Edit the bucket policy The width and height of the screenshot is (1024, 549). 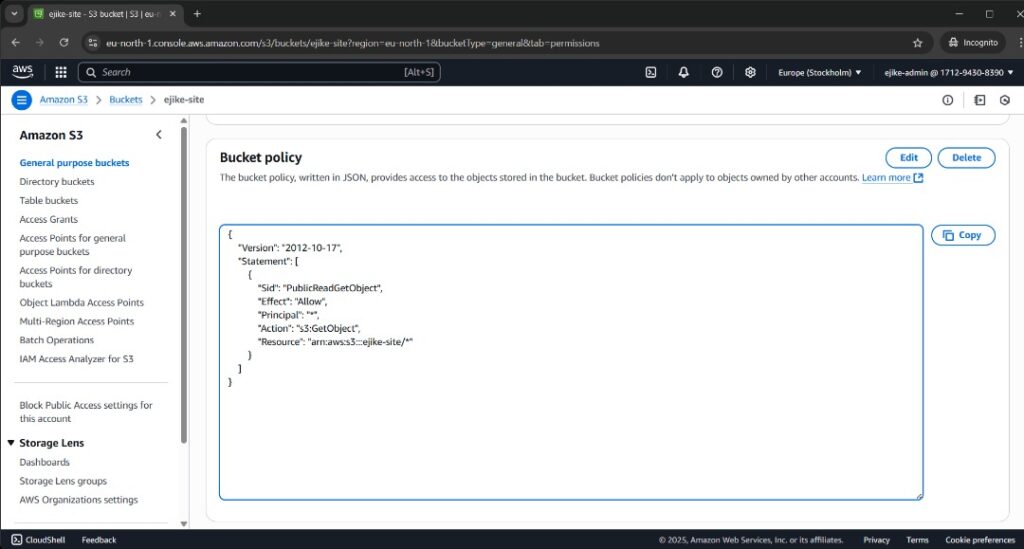[x=908, y=158]
